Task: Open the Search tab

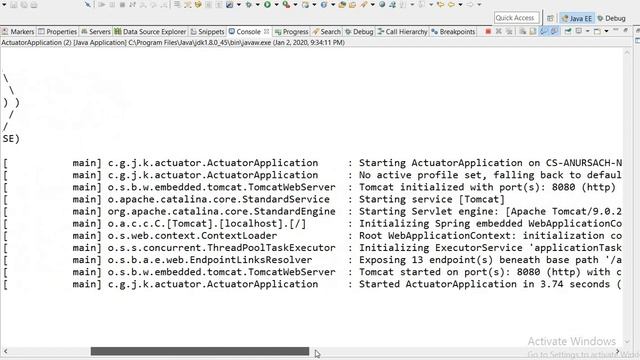Action: coord(327,31)
